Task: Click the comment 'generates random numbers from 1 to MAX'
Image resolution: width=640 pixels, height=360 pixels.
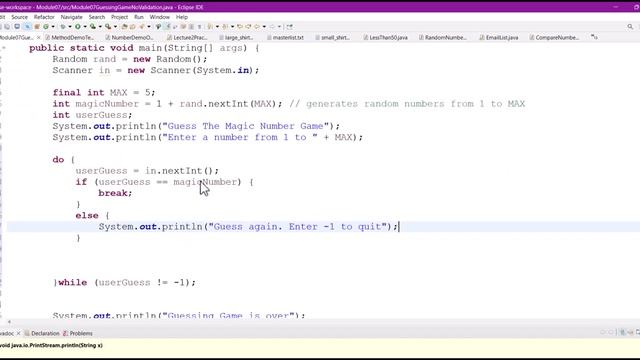Action: pyautogui.click(x=416, y=104)
